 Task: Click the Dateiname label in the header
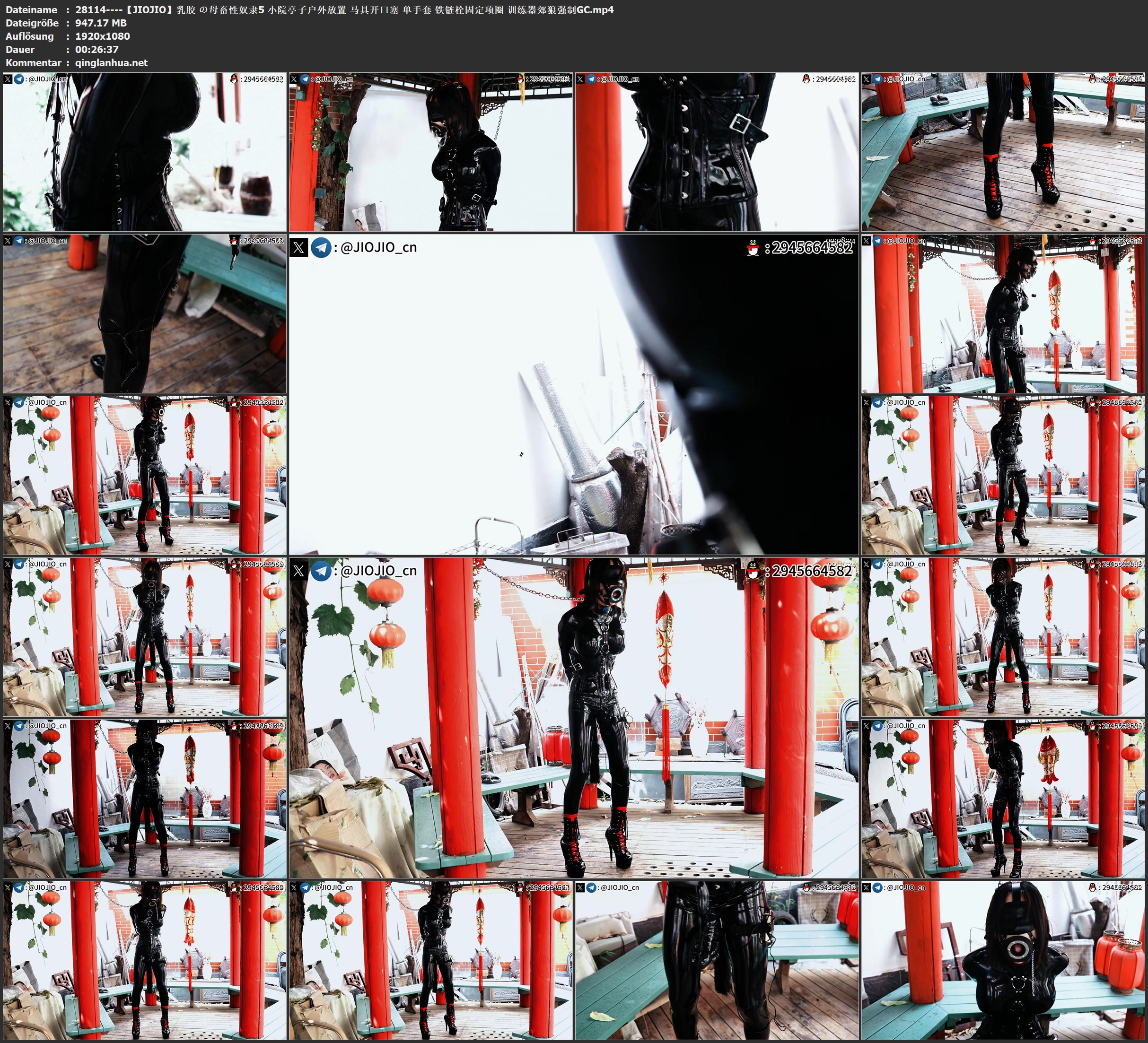(31, 9)
